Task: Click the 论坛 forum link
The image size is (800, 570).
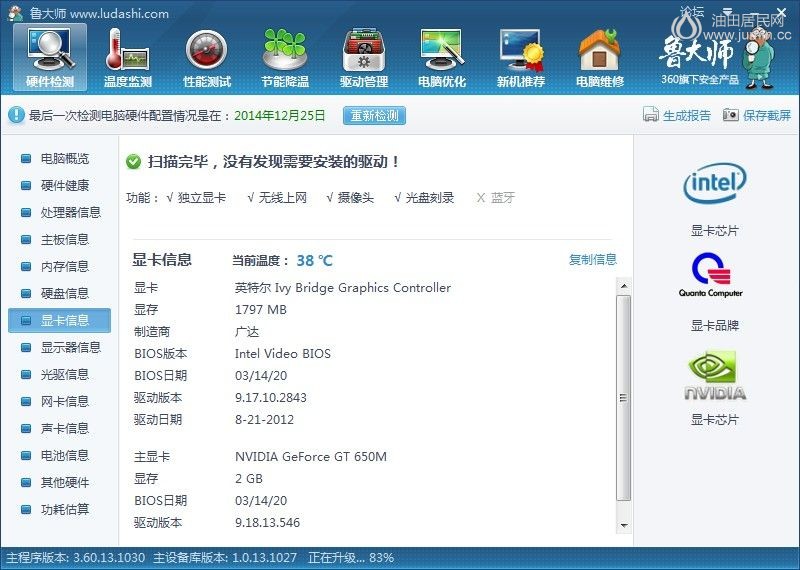Action: [x=691, y=11]
